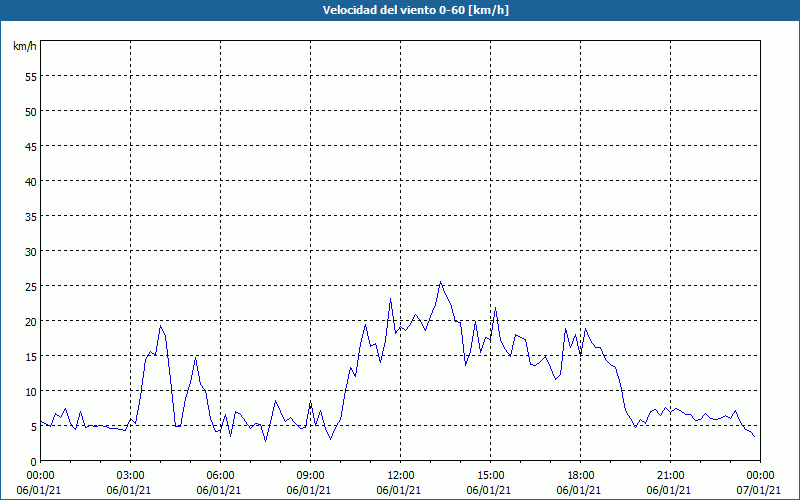Click the wind speed peak near 13:20

440,282
